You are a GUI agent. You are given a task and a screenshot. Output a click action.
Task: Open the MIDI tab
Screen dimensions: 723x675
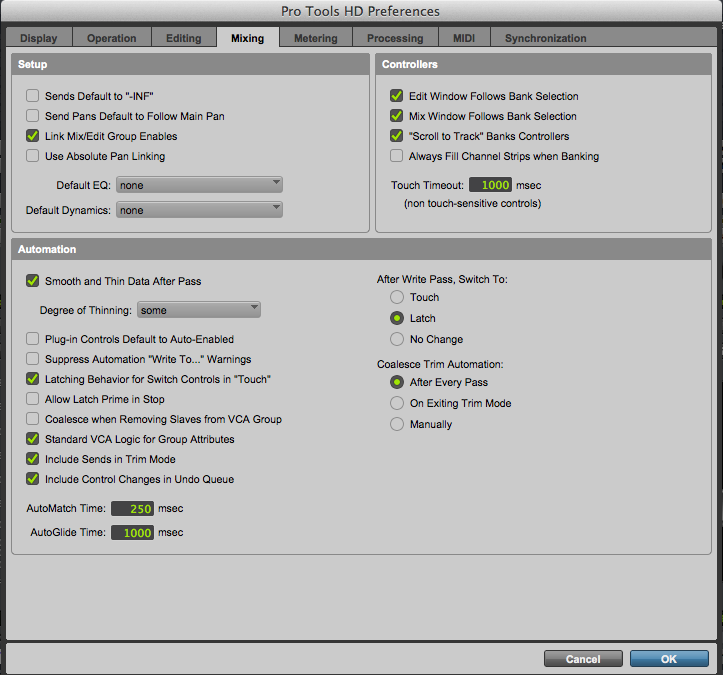(464, 38)
